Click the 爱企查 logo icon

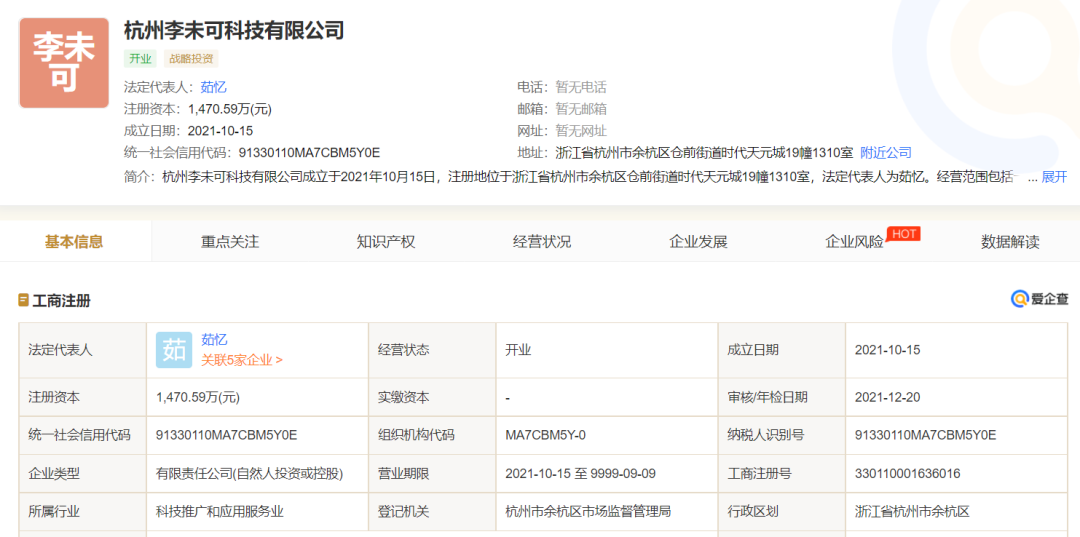tap(1019, 299)
